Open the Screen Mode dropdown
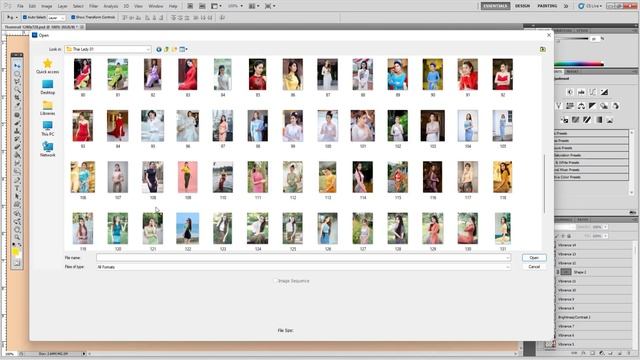This screenshot has width=640, height=360. click(270, 6)
